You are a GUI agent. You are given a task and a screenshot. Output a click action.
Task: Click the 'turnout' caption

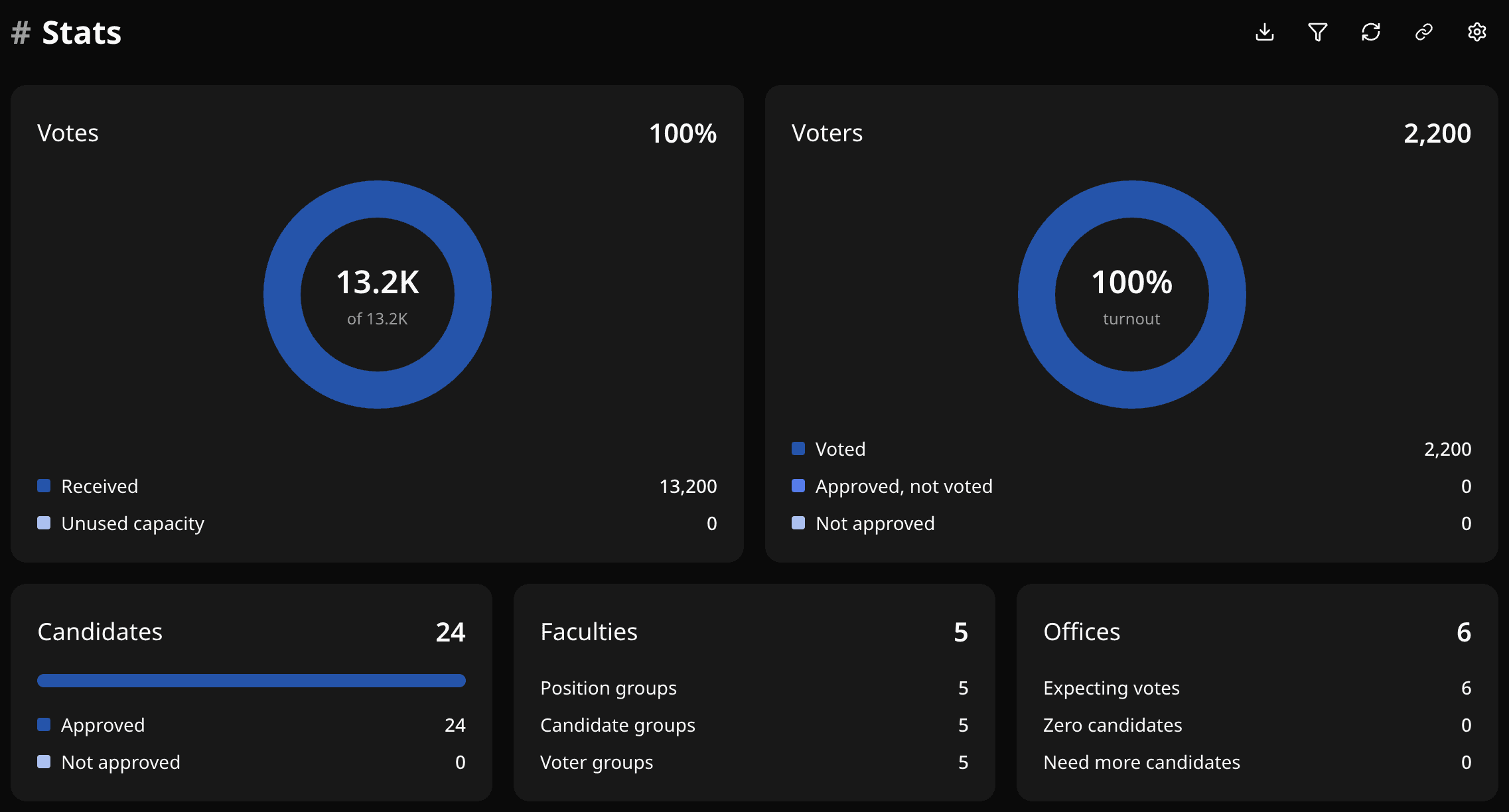coord(1132,319)
